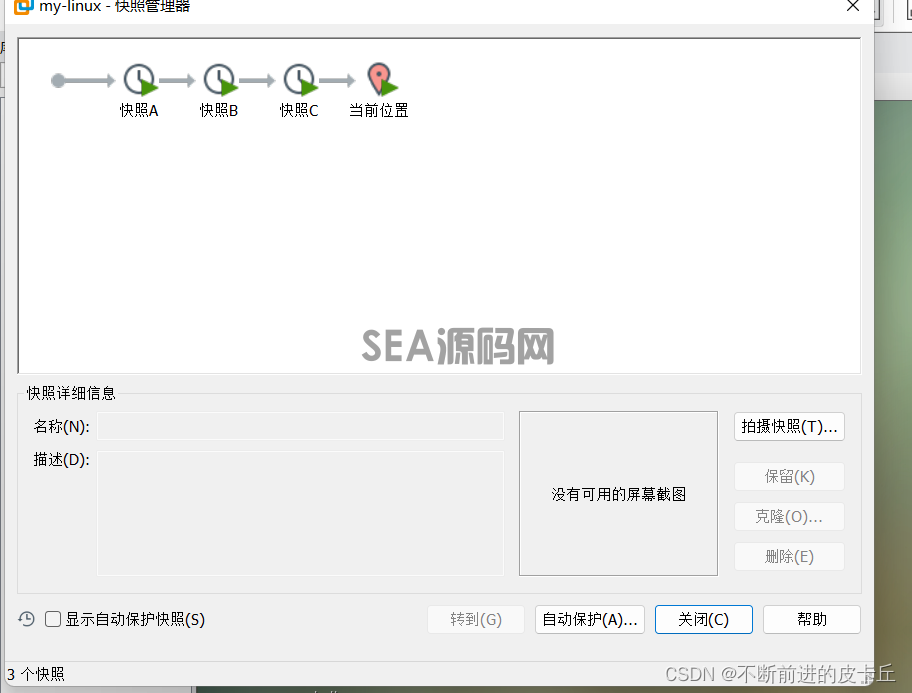Viewport: 912px width, 693px height.
Task: Click the 保留(K) button
Action: click(789, 477)
